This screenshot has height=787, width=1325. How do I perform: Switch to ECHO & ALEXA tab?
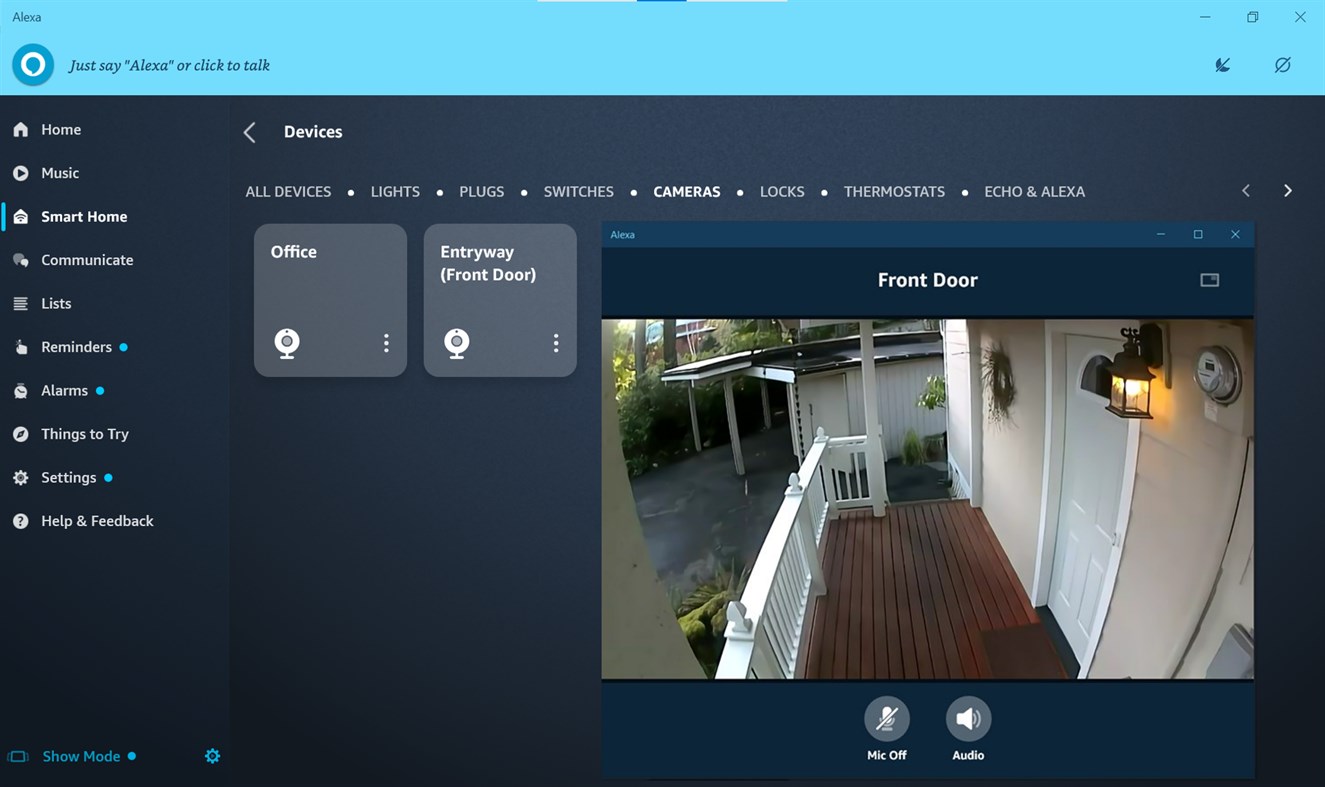[1034, 191]
